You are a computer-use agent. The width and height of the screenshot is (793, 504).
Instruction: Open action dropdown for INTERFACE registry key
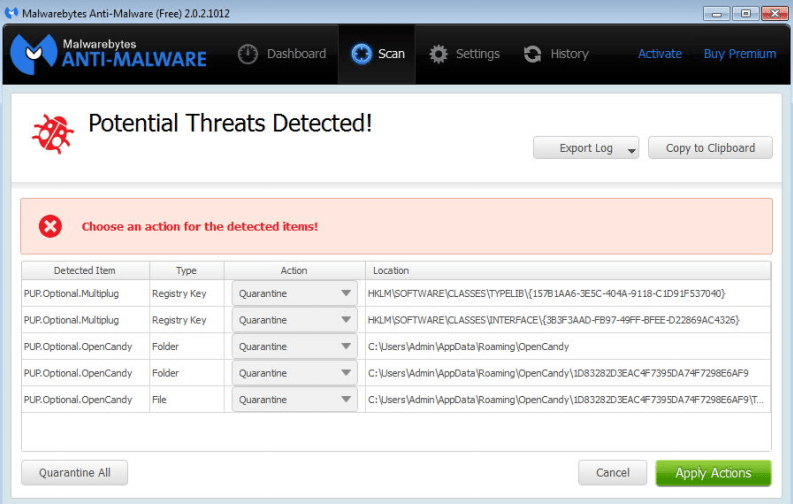294,320
